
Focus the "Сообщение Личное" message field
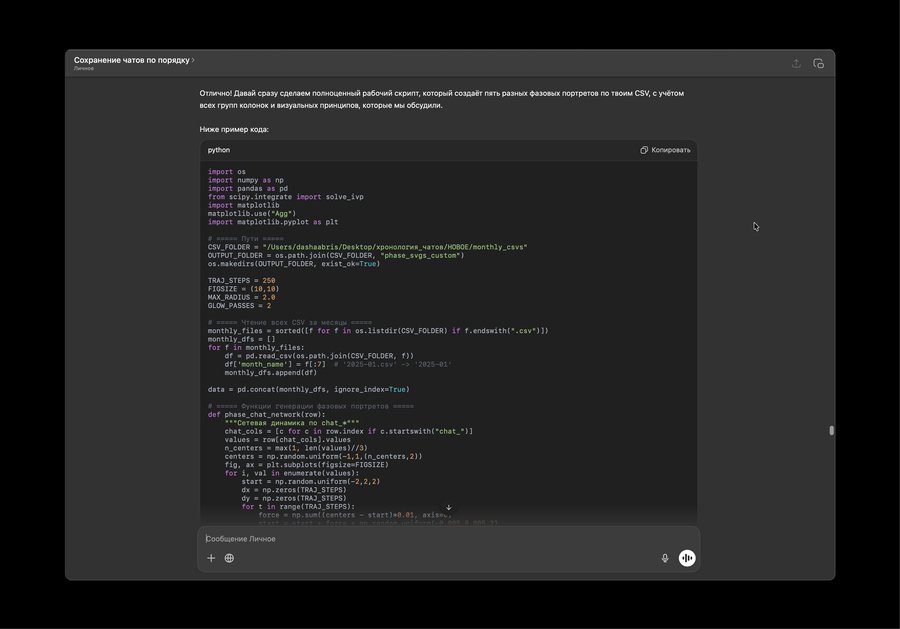click(x=448, y=539)
